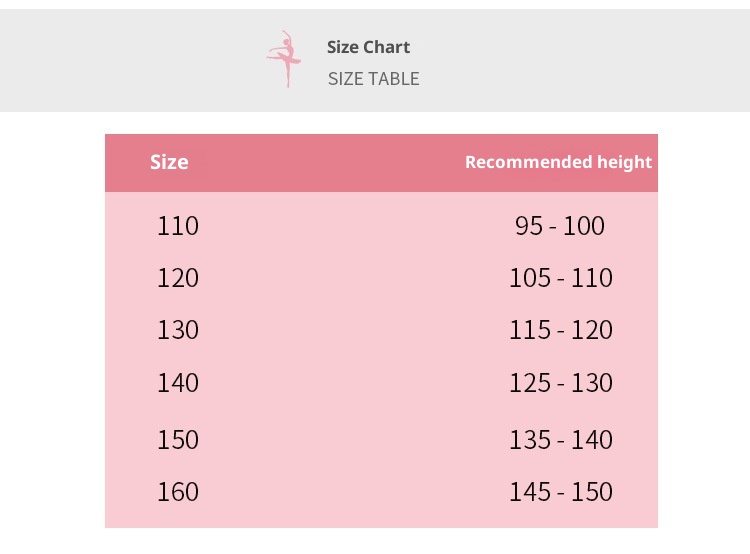Viewport: 750px width, 554px height.
Task: Select size 150 in the table
Action: click(178, 440)
